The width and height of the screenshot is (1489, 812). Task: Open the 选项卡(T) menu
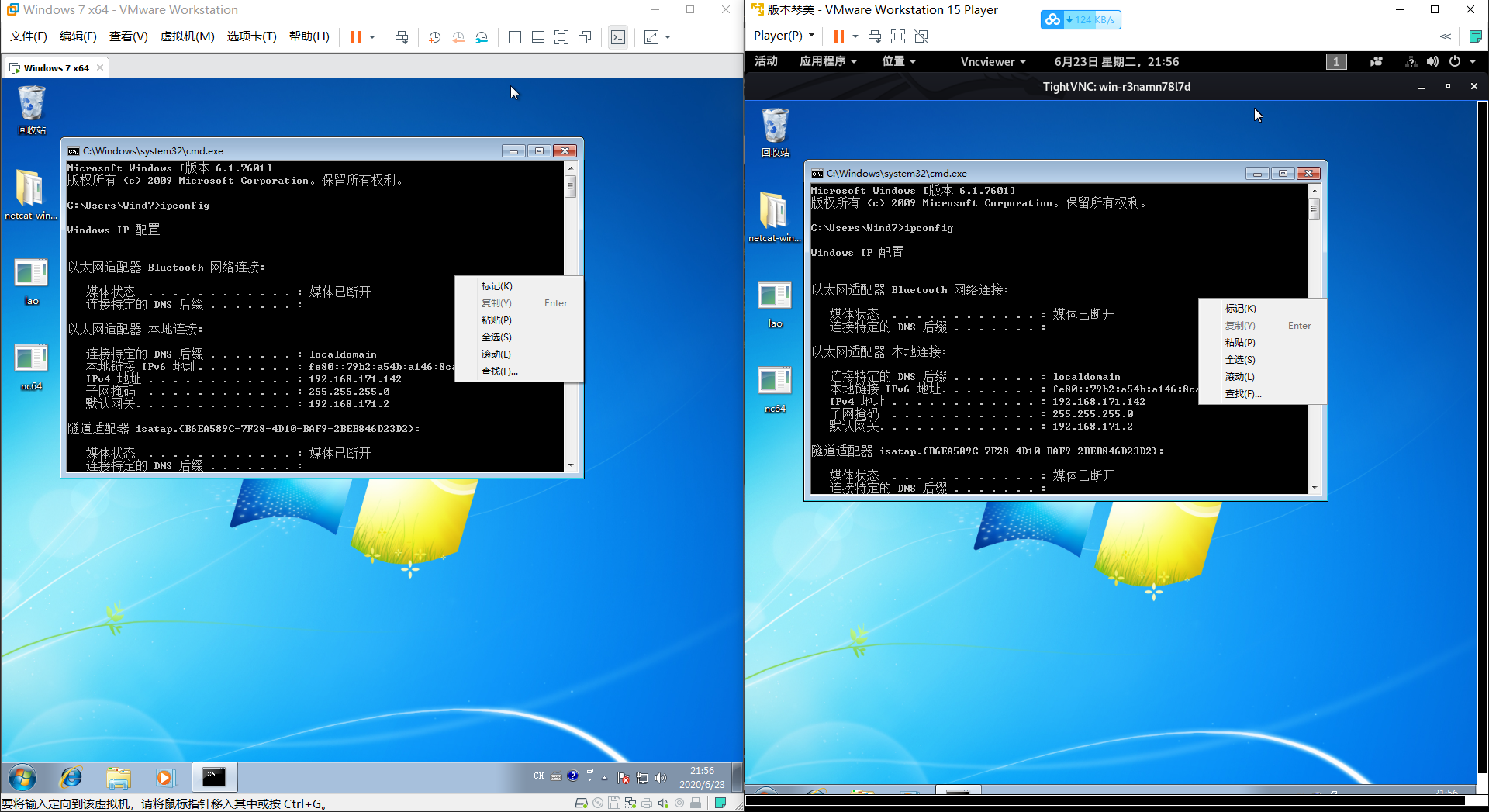(x=252, y=36)
